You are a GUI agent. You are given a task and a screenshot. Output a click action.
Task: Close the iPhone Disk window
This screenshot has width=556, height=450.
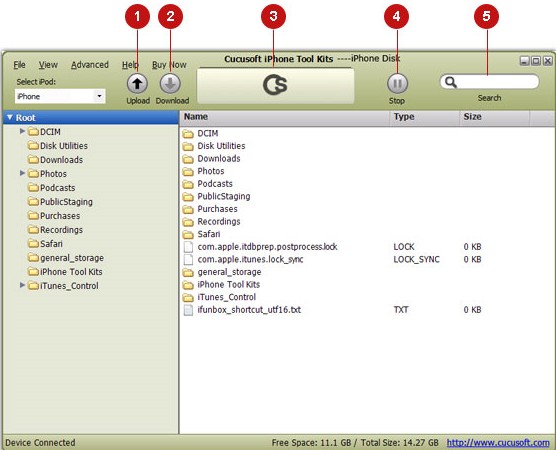(x=548, y=61)
